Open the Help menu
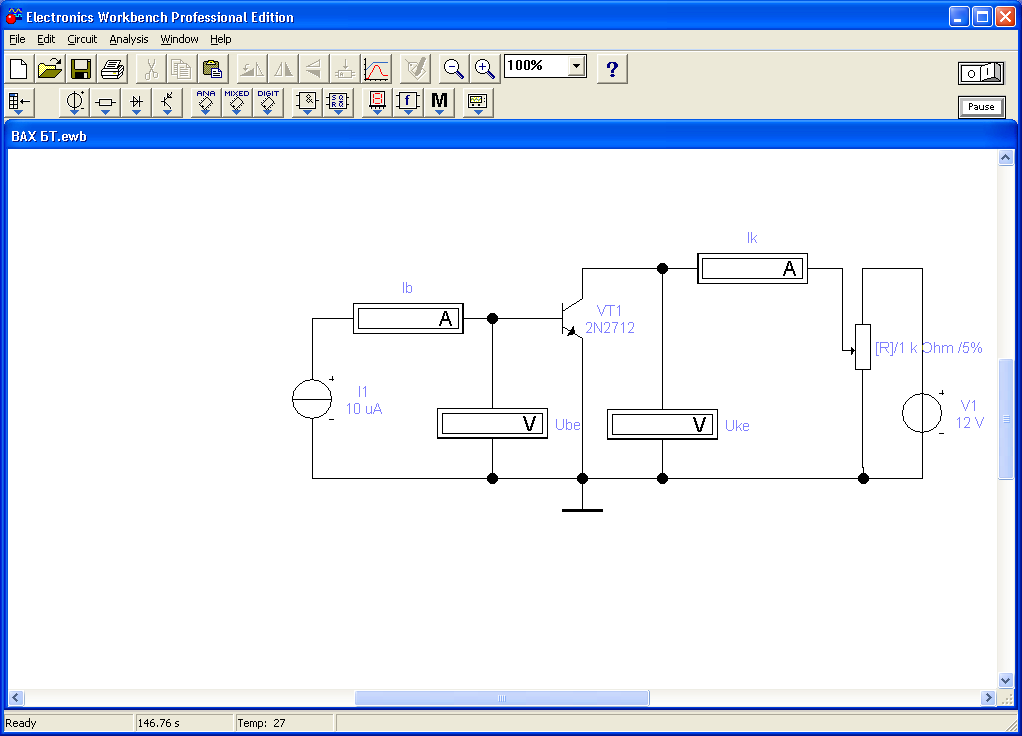This screenshot has height=736, width=1022. (x=220, y=39)
